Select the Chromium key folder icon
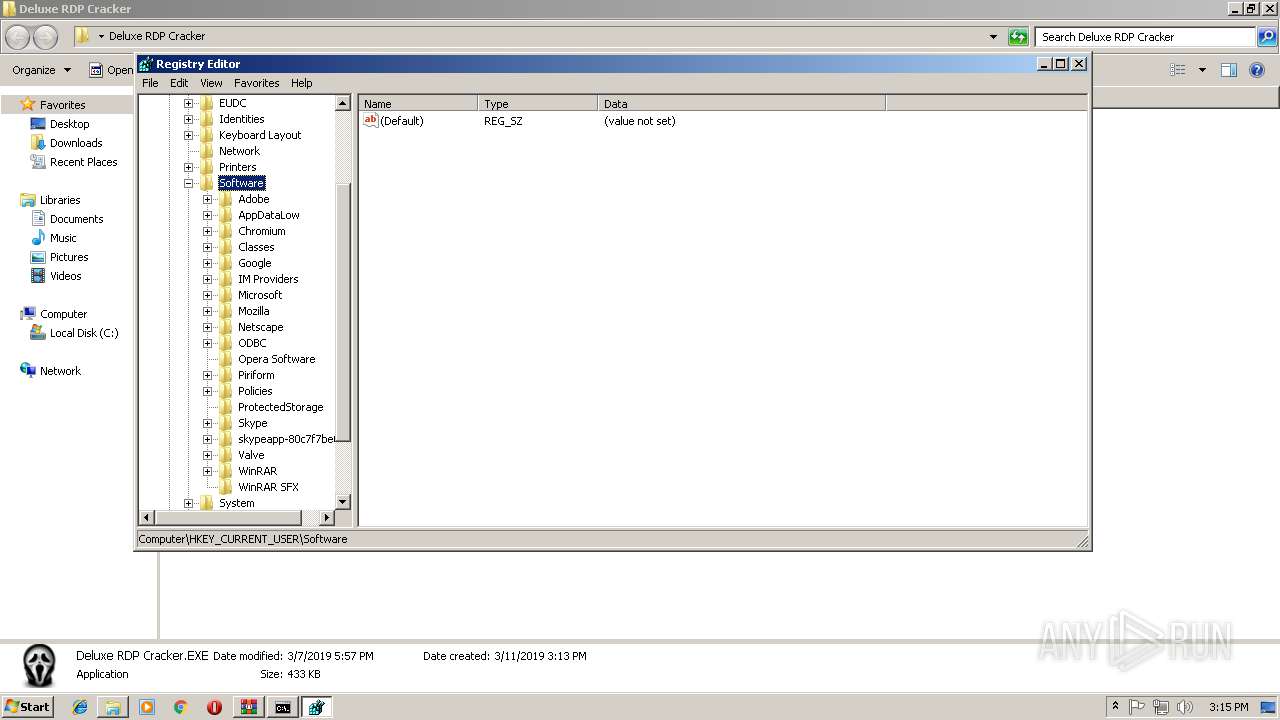This screenshot has width=1280, height=720. (226, 231)
